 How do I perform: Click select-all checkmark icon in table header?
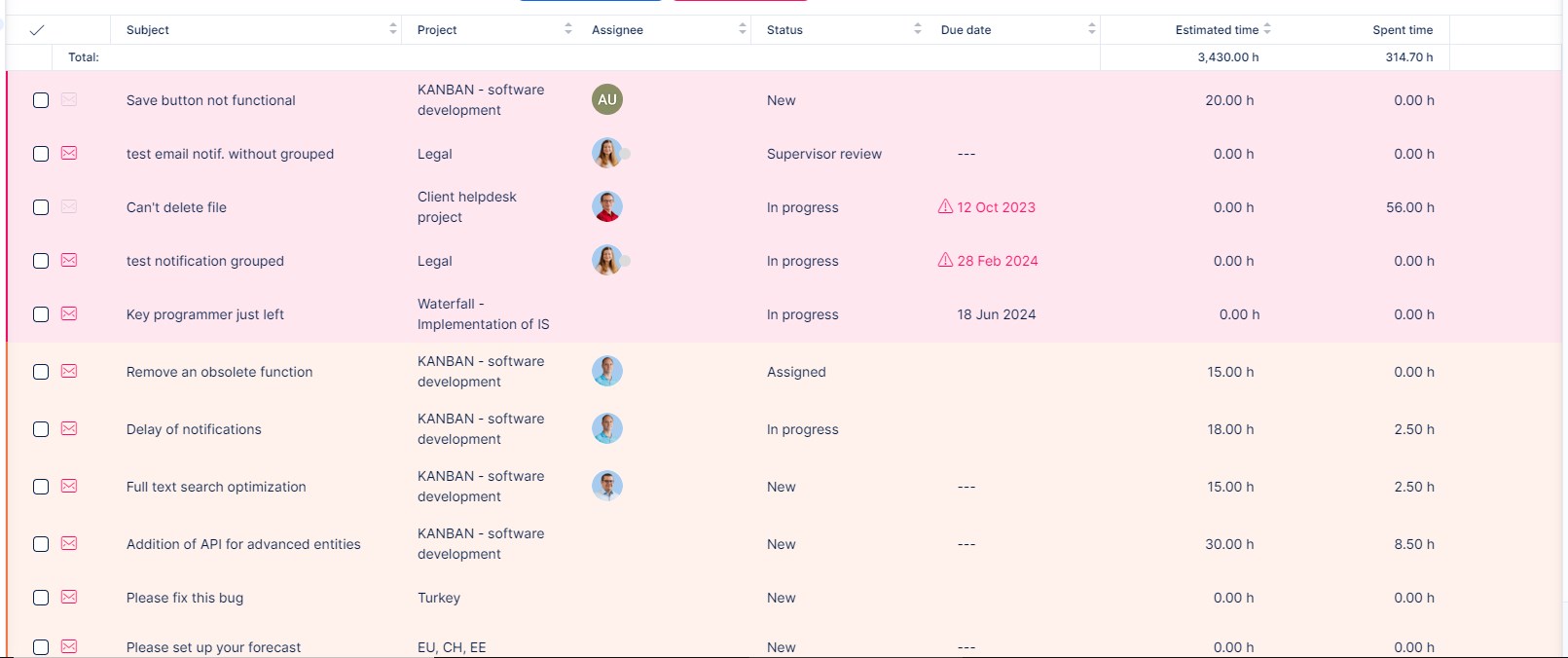click(37, 30)
